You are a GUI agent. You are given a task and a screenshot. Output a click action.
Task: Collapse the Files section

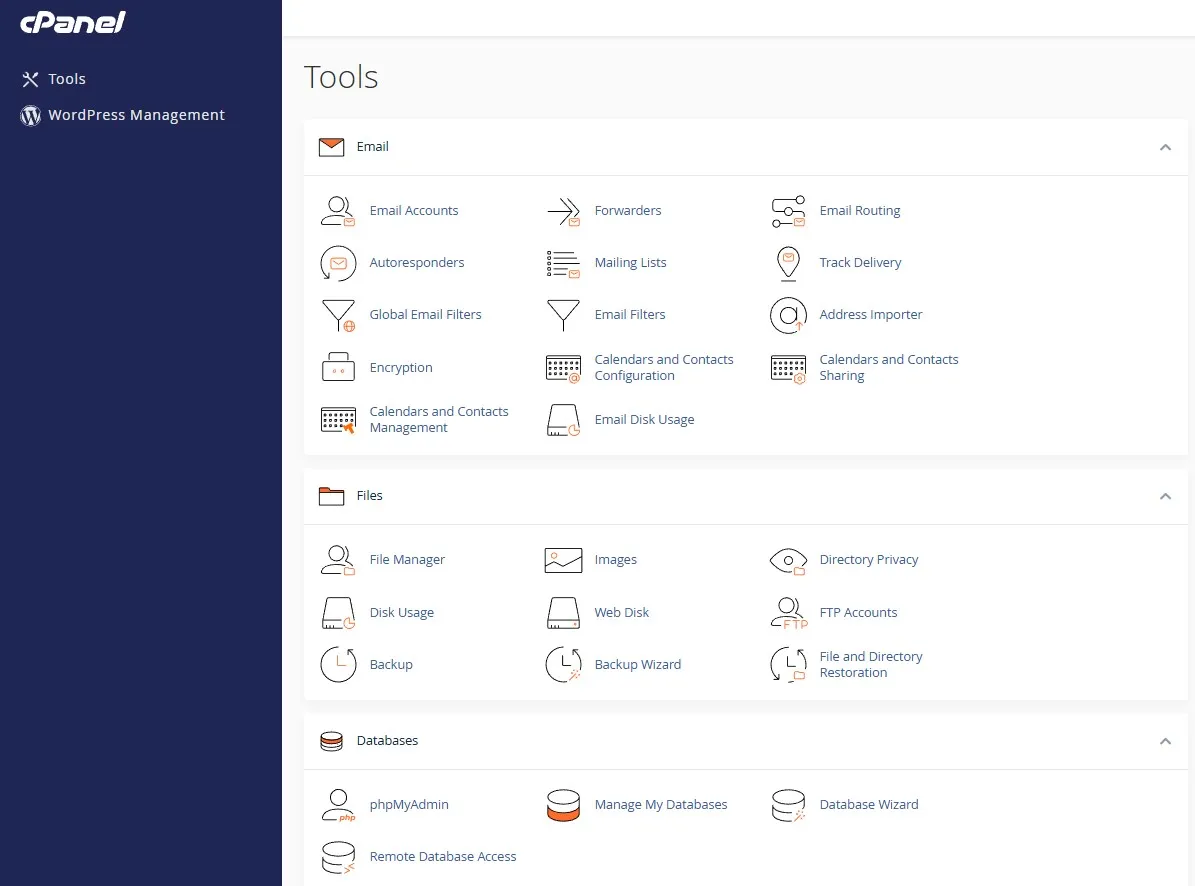(x=1165, y=496)
